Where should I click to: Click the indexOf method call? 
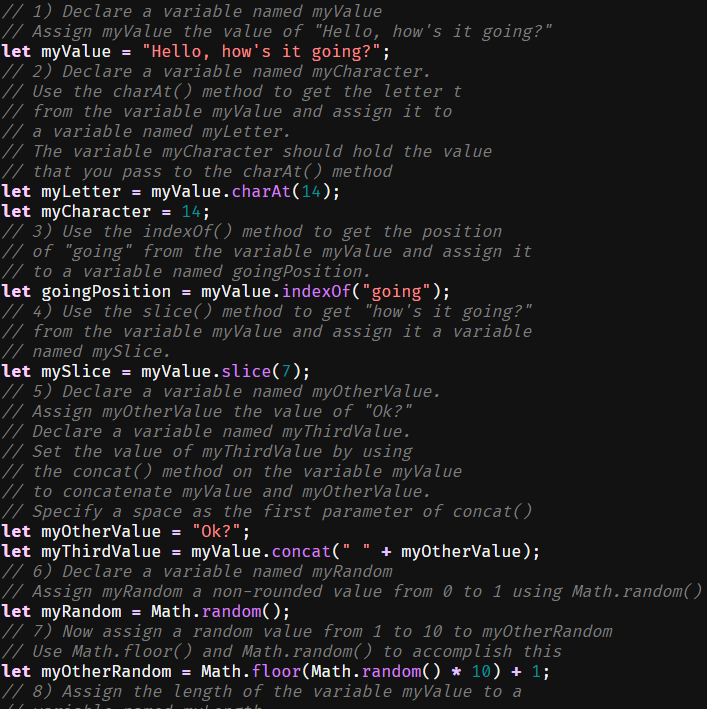pos(316,291)
